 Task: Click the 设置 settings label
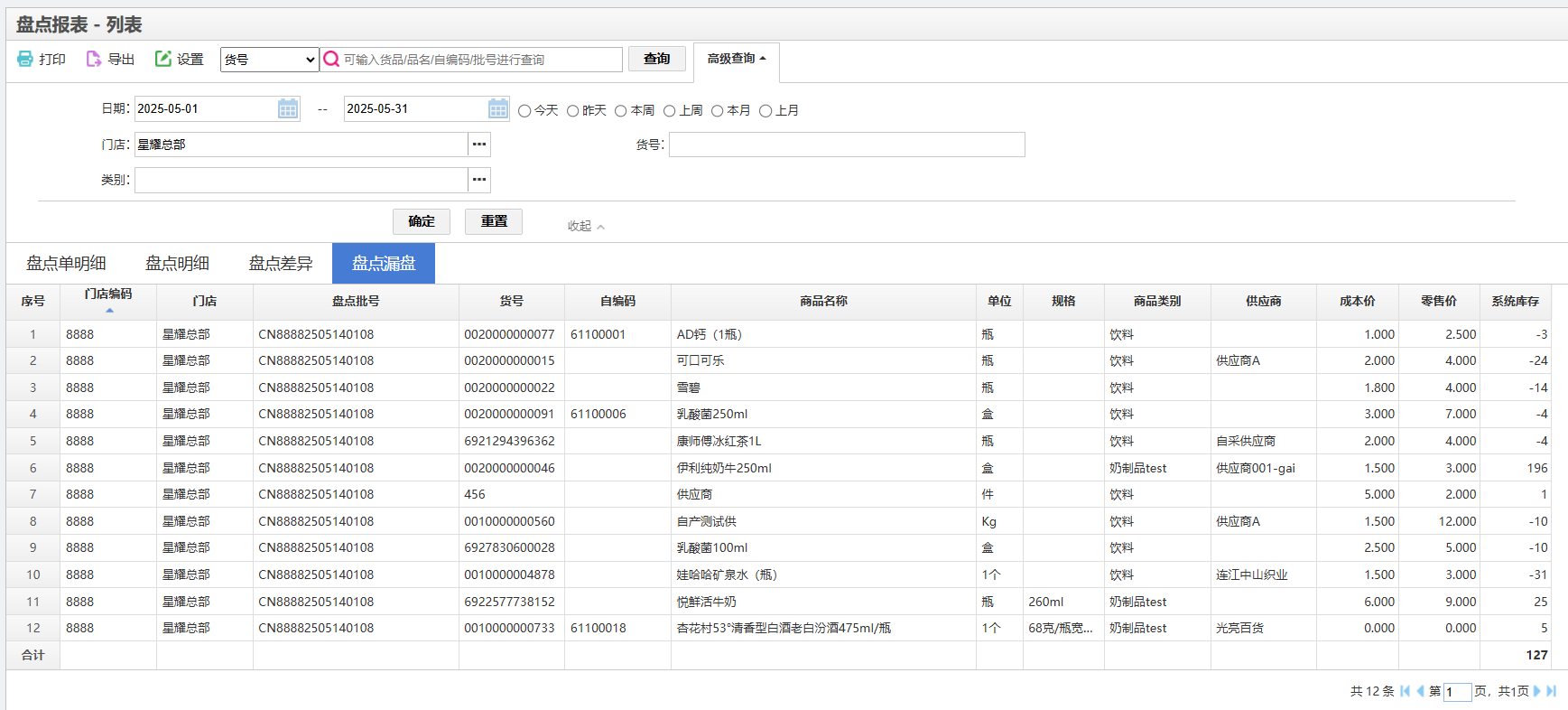click(190, 60)
